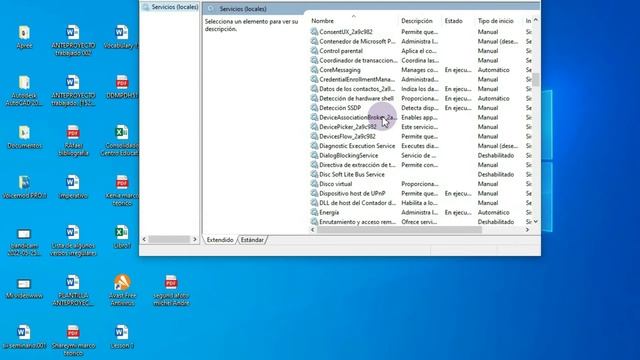Click the left pane scroll-left arrow
The height and width of the screenshot is (360, 640).
coord(144,239)
